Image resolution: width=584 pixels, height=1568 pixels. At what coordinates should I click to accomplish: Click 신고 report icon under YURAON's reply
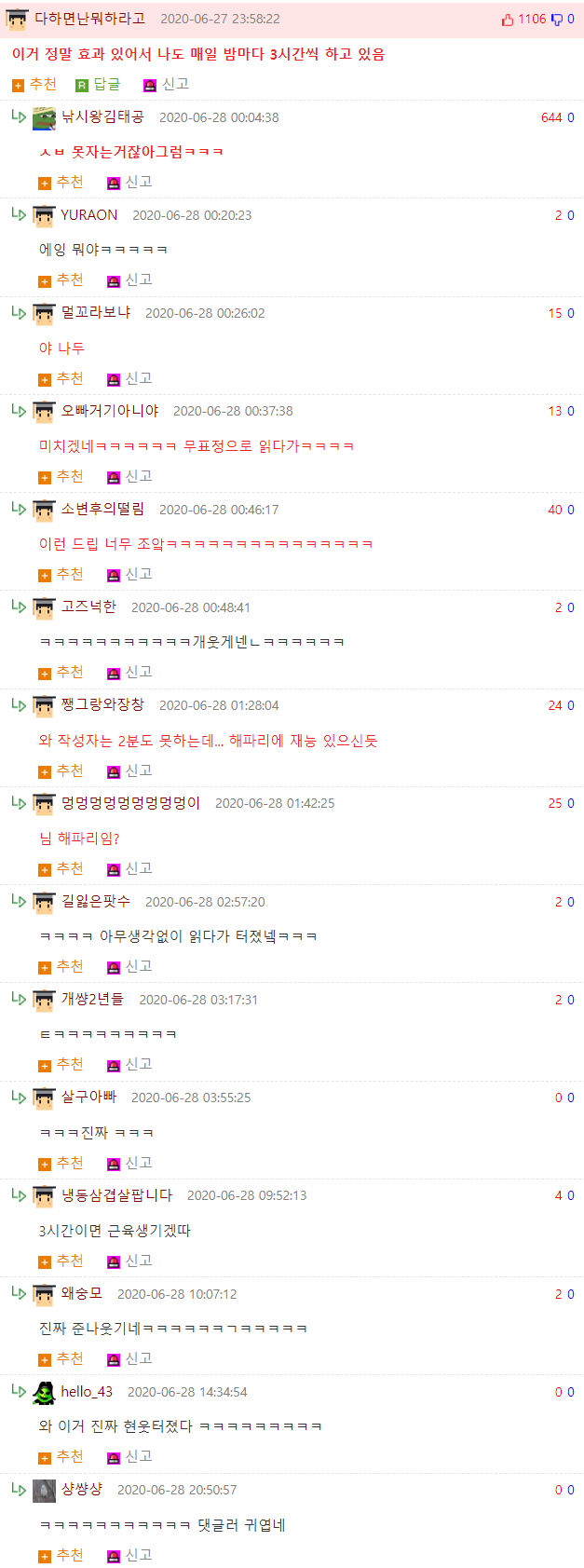click(114, 281)
